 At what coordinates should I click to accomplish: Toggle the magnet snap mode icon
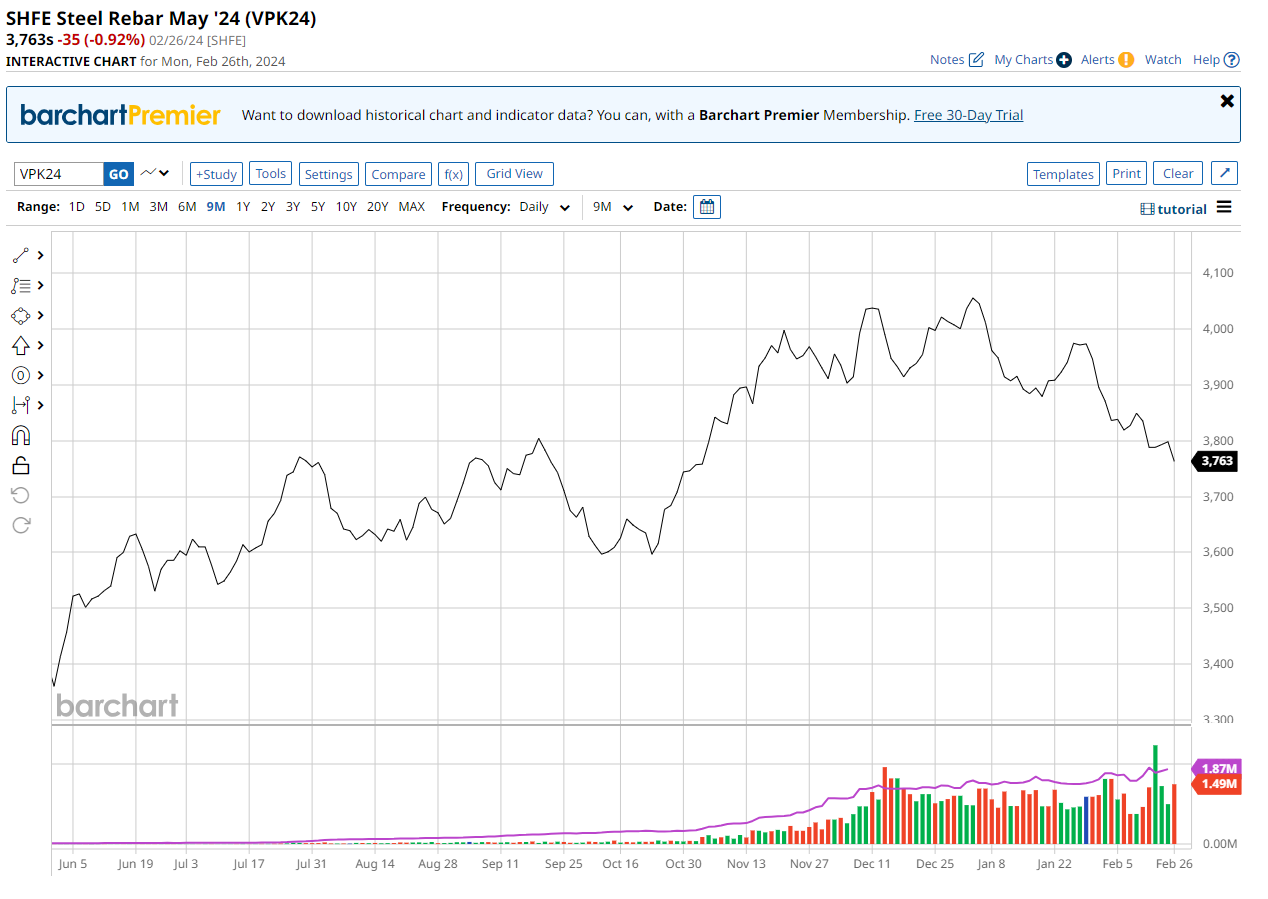[x=21, y=435]
